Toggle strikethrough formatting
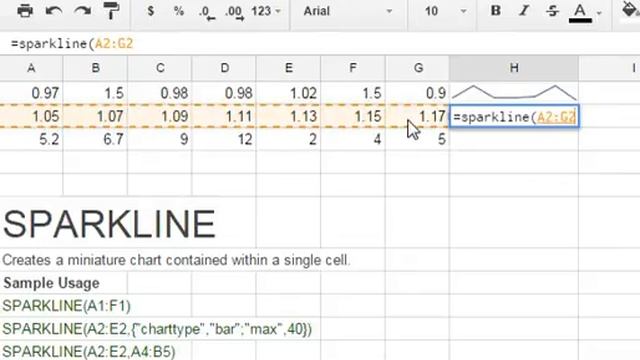 pyautogui.click(x=552, y=11)
